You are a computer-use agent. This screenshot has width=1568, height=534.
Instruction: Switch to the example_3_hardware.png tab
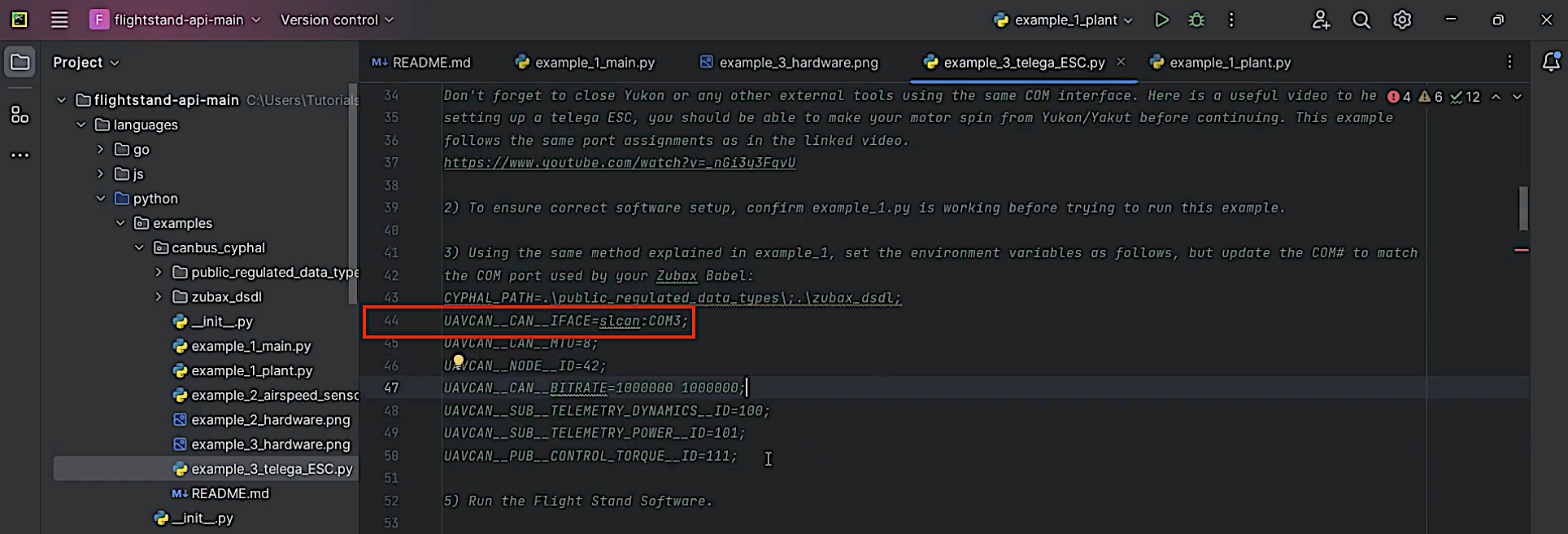789,62
